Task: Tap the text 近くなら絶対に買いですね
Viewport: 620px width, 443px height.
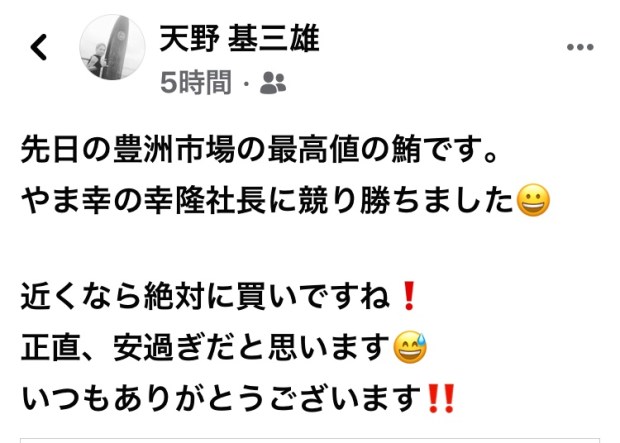Action: click(x=206, y=296)
